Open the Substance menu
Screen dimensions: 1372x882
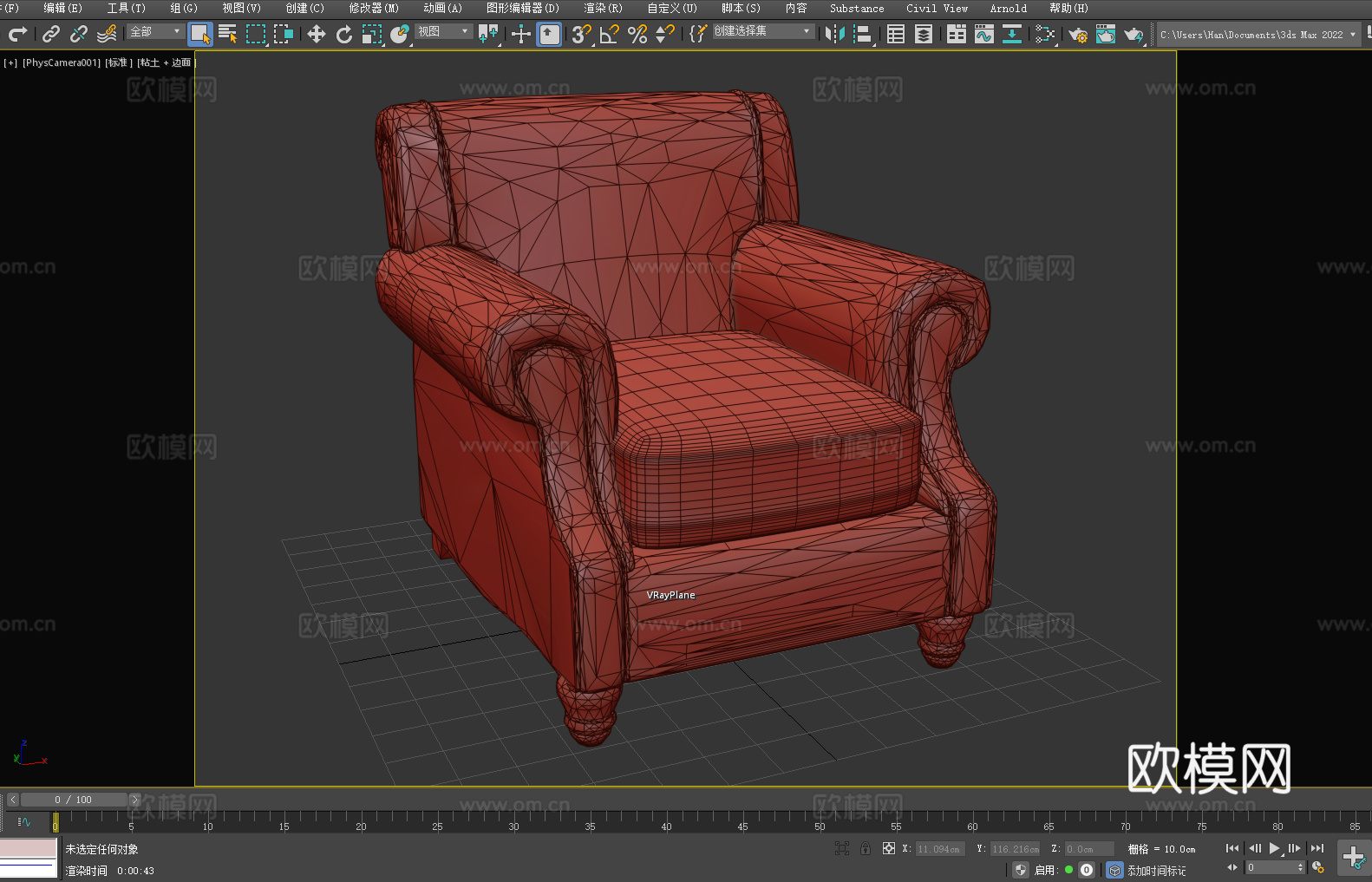(857, 8)
